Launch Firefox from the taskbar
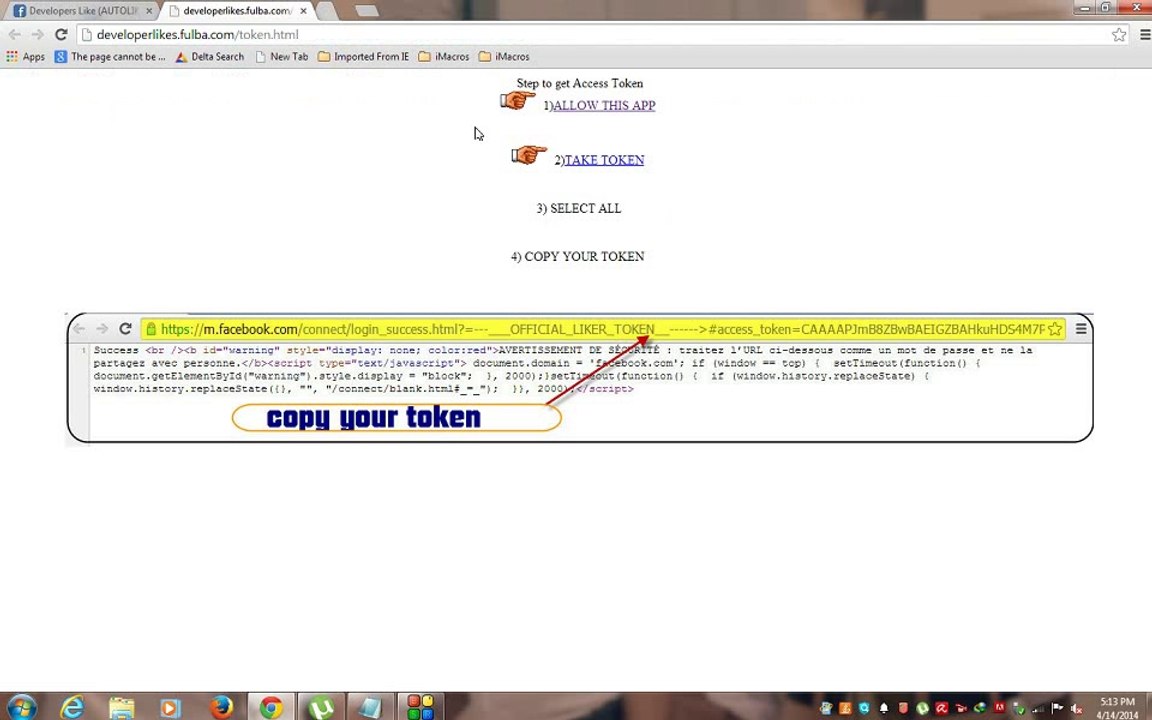 click(x=221, y=707)
